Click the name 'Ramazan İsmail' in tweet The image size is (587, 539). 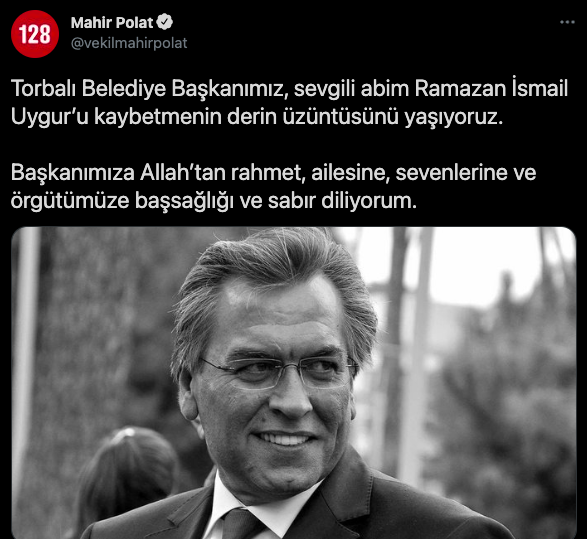[x=491, y=88]
